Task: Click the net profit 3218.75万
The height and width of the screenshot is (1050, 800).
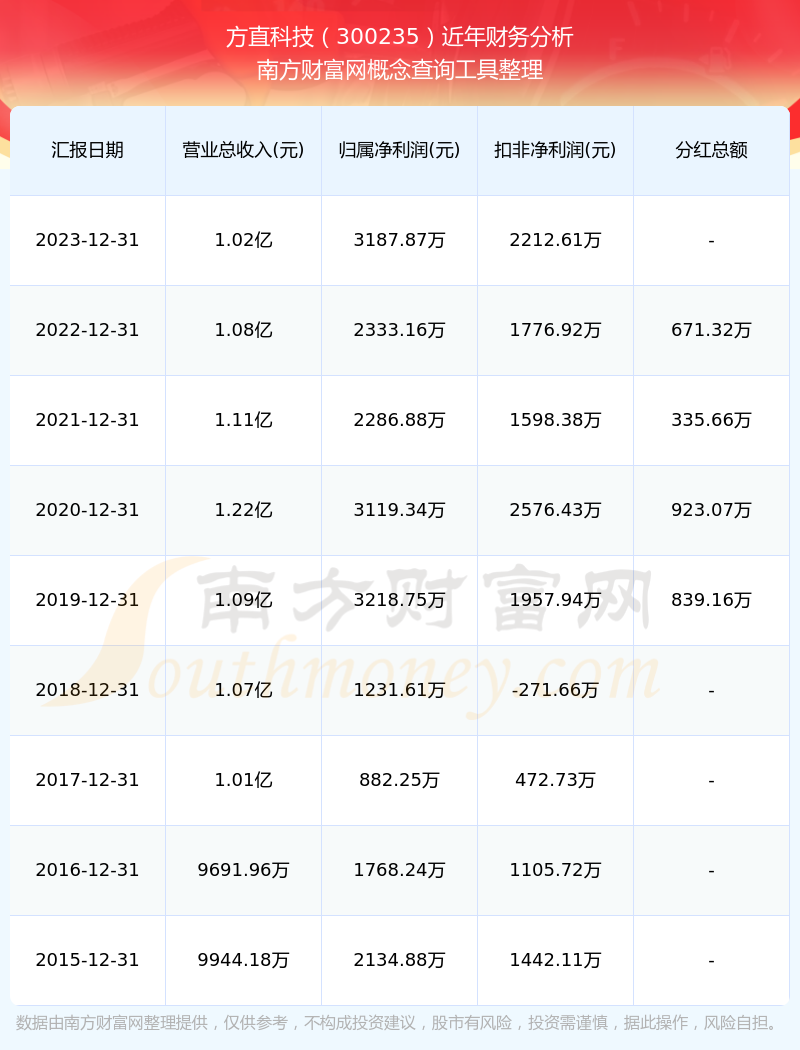Action: 400,600
